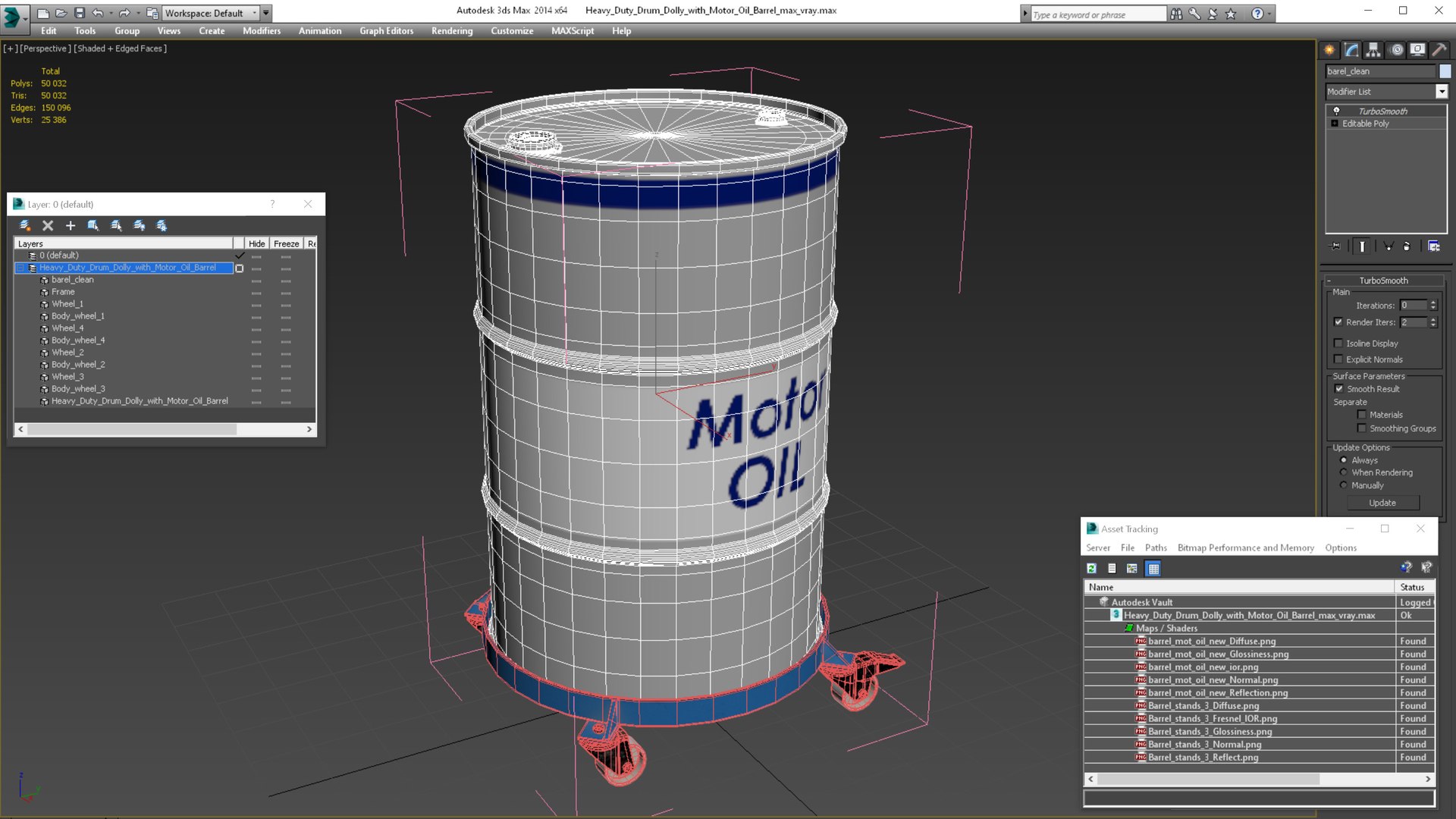Viewport: 1456px width, 819px height.
Task: Remove modifier from the stack icon
Action: coord(1407,246)
